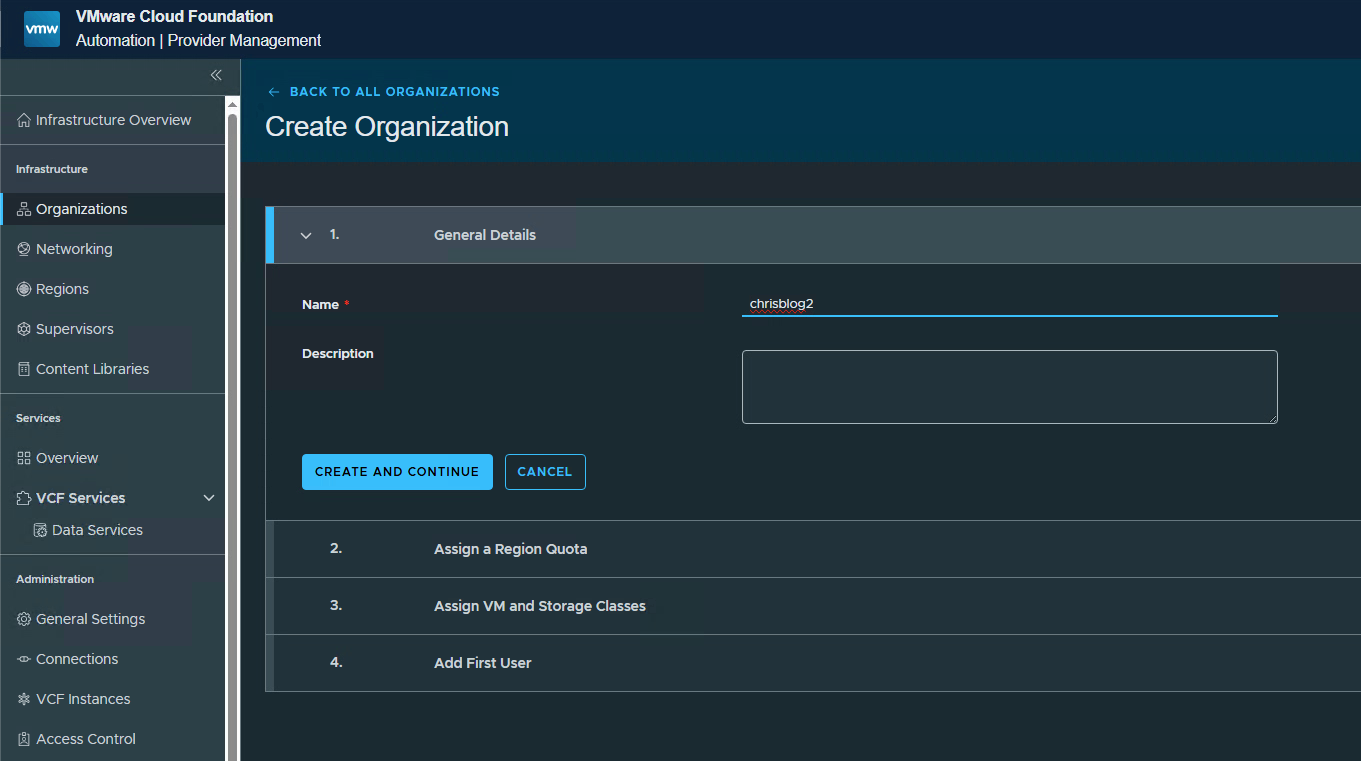The width and height of the screenshot is (1361, 761).
Task: Click Data Services icon
Action: (x=40, y=530)
